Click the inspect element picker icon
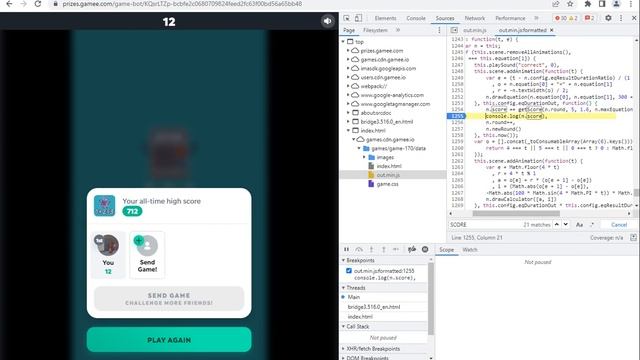 coord(347,18)
